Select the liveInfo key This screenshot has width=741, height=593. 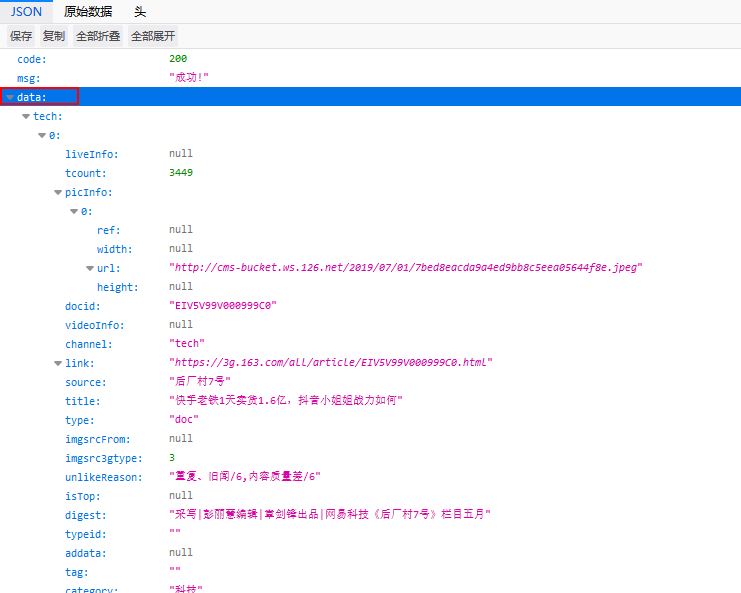(x=92, y=155)
